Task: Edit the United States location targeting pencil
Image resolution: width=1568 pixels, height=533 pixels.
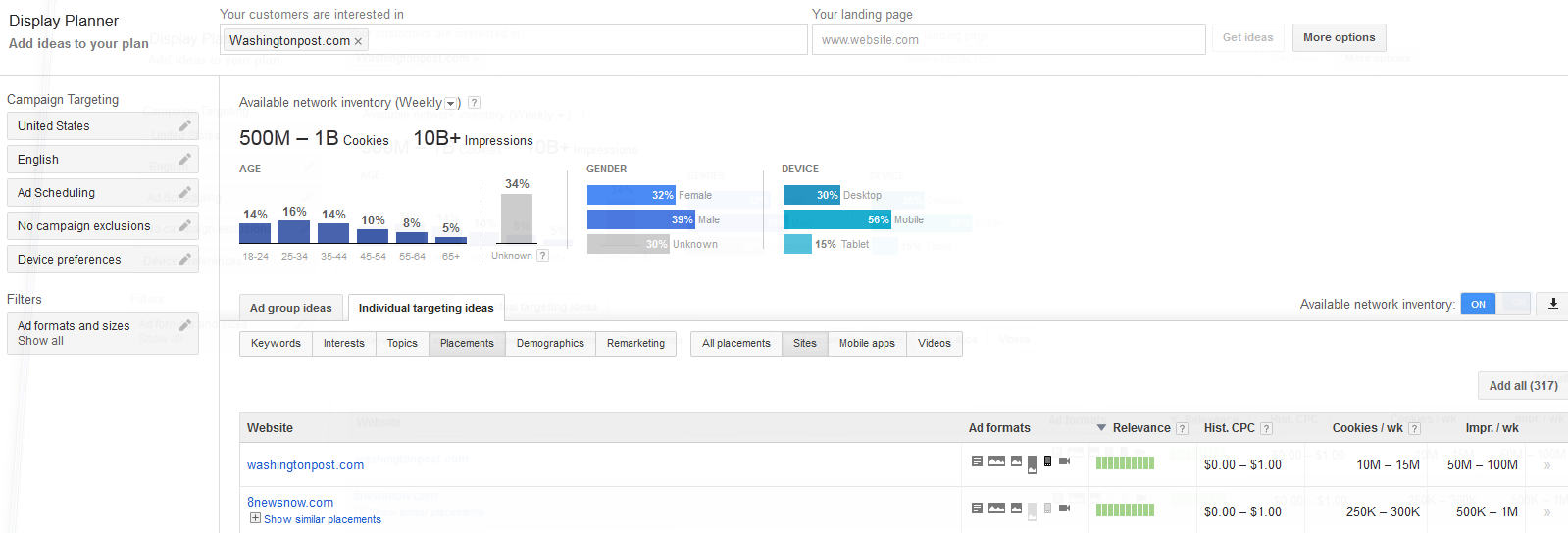Action: [184, 125]
